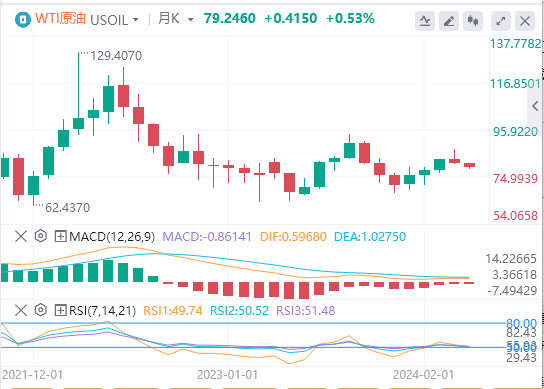This screenshot has width=544, height=389.
Task: Click the WTI crude oil logo icon
Action: click(x=23, y=20)
